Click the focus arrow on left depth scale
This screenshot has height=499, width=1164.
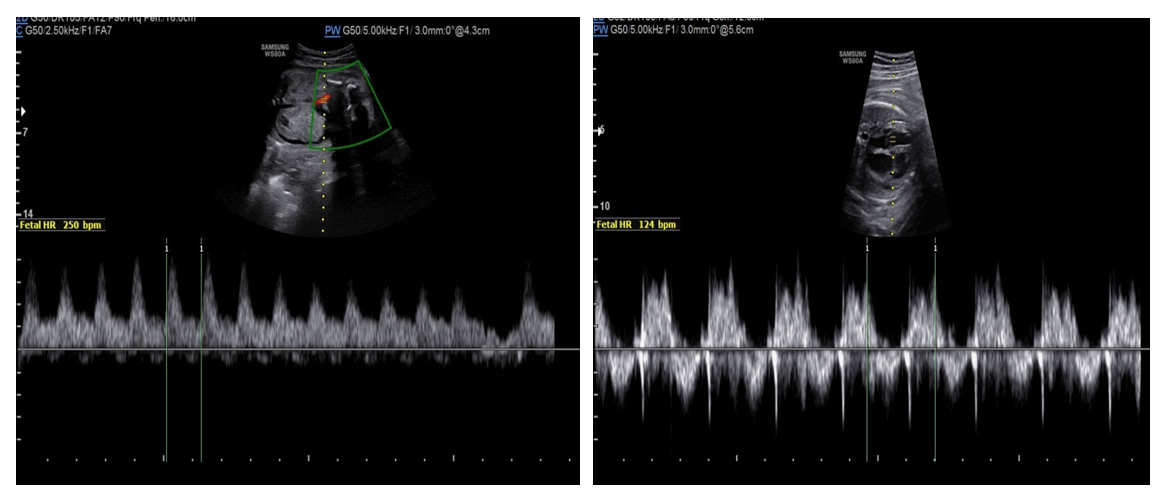[23, 112]
